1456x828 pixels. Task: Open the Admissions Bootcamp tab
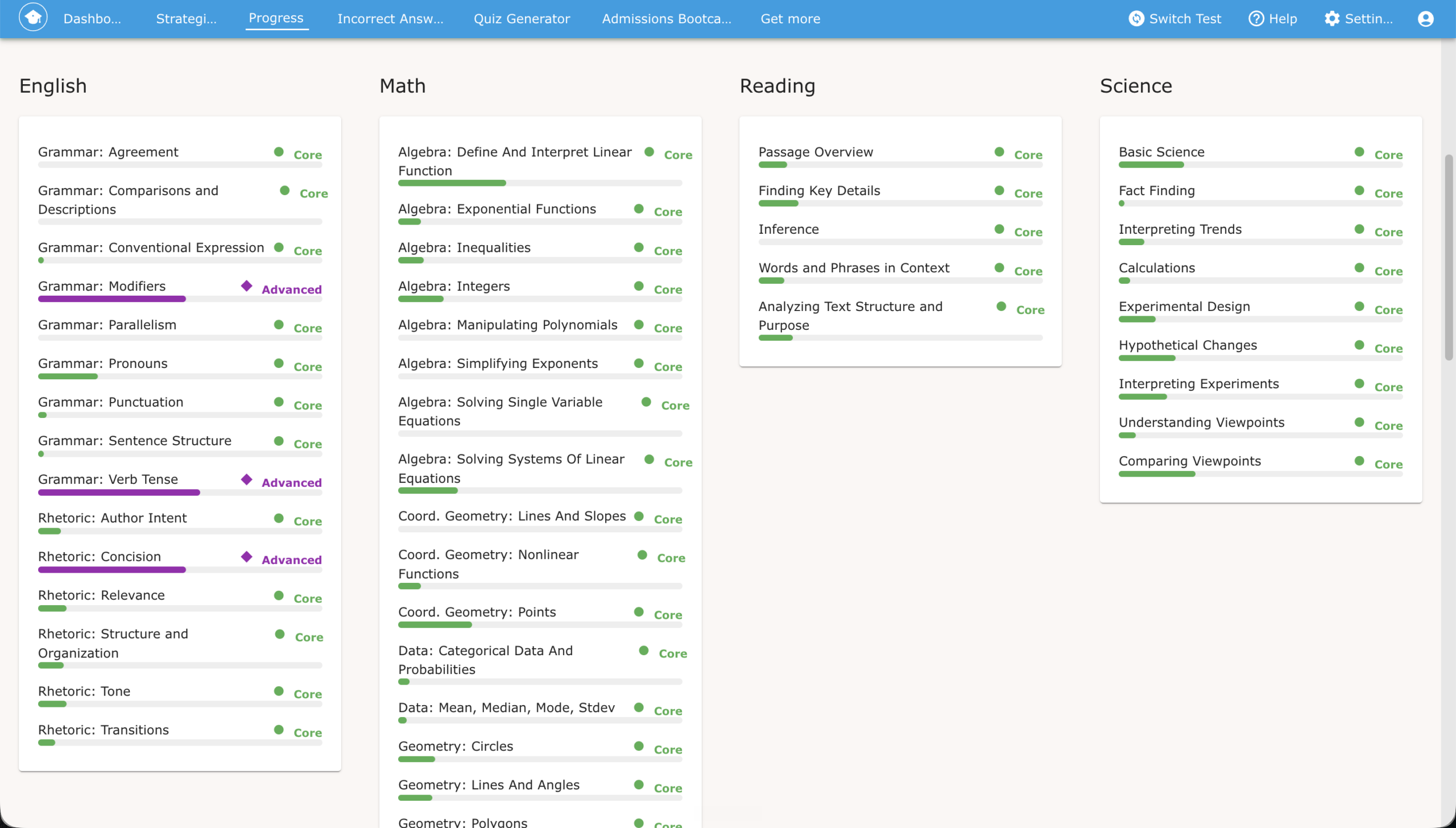pyautogui.click(x=667, y=19)
